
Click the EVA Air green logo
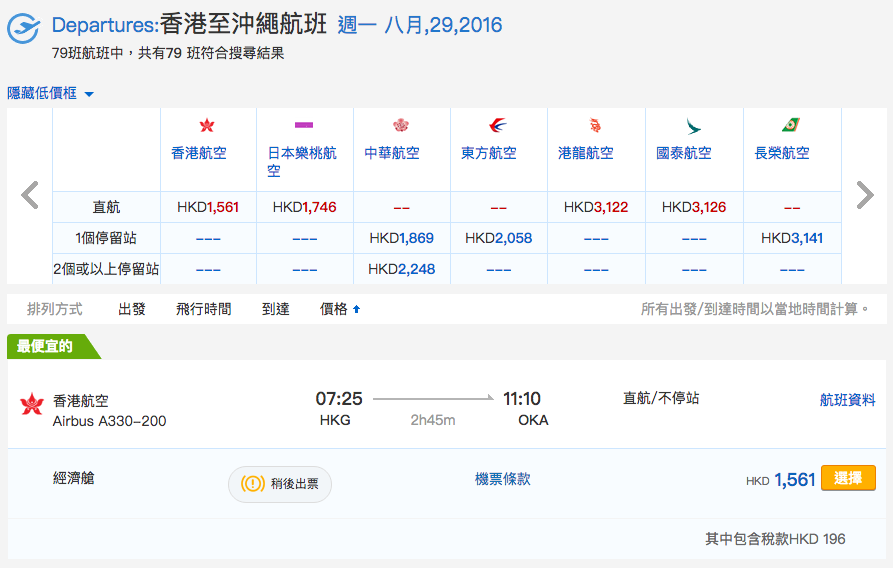point(791,125)
